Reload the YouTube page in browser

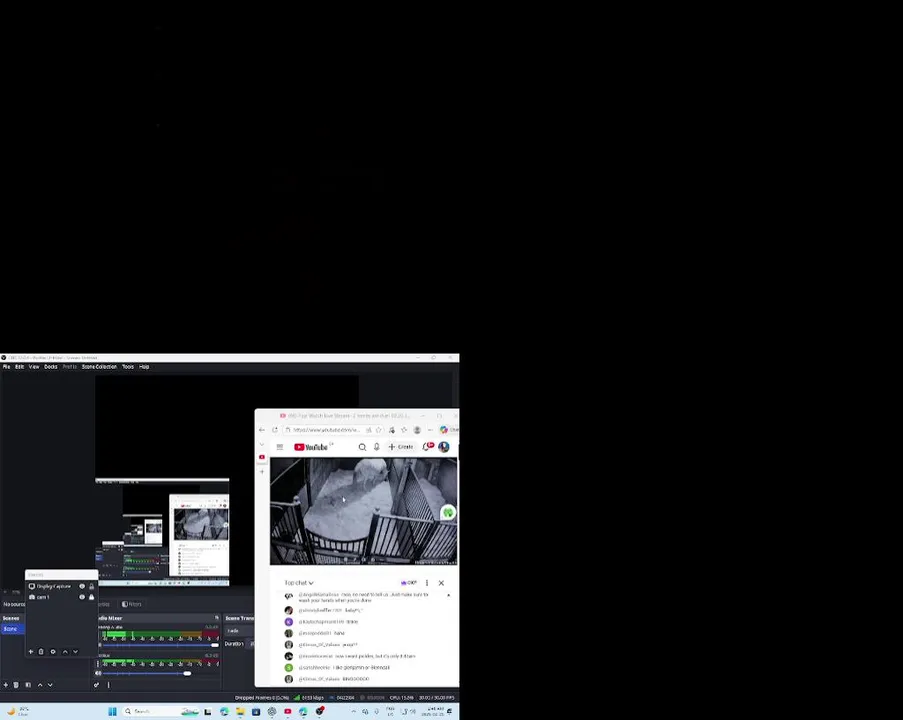275,430
